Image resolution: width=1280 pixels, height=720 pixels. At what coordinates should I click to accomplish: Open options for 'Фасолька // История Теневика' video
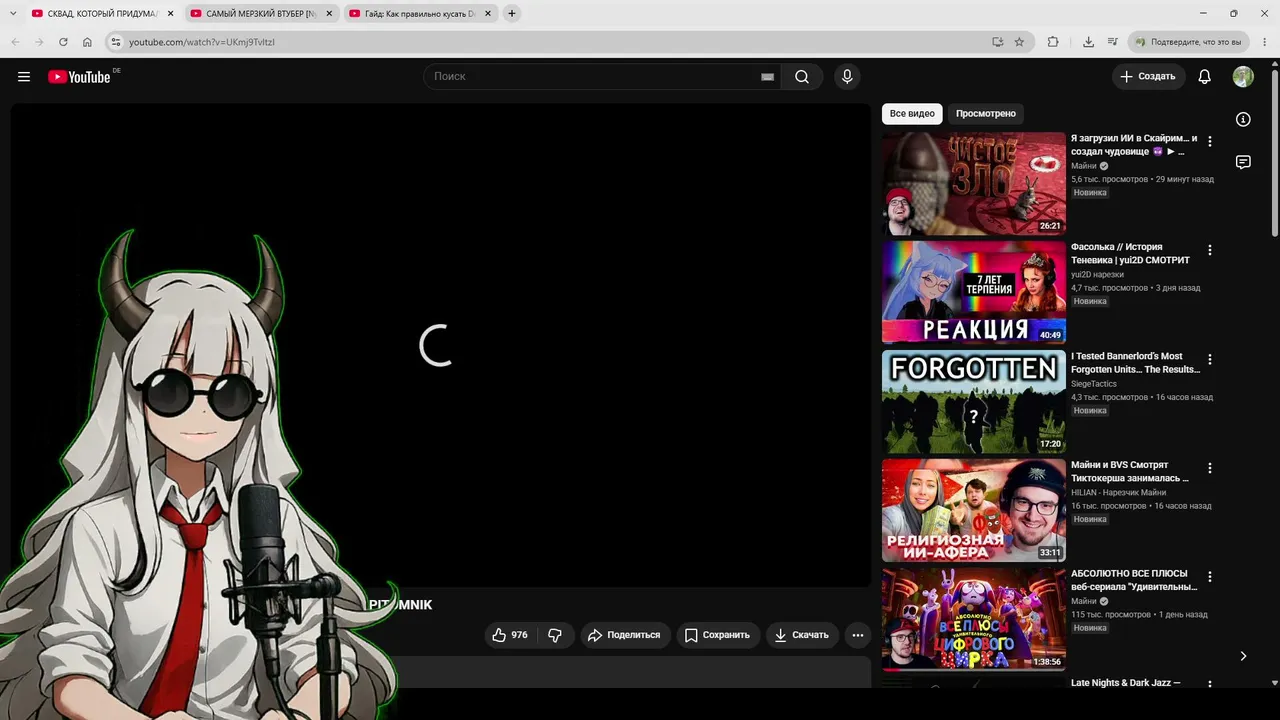pyautogui.click(x=1210, y=250)
